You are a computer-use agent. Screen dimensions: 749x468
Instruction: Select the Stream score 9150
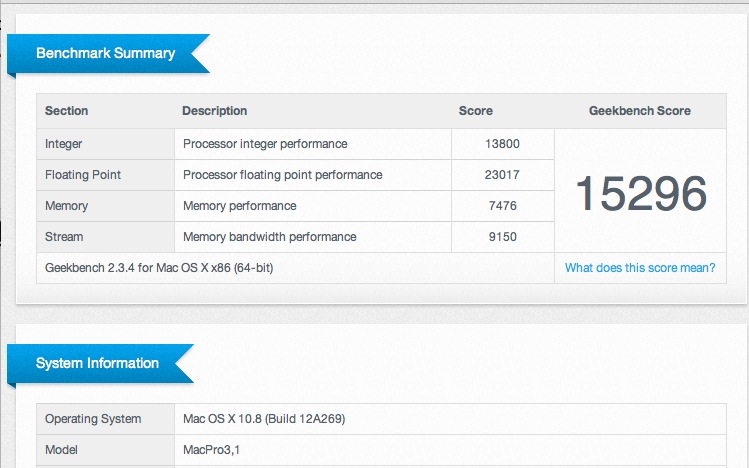(x=503, y=237)
